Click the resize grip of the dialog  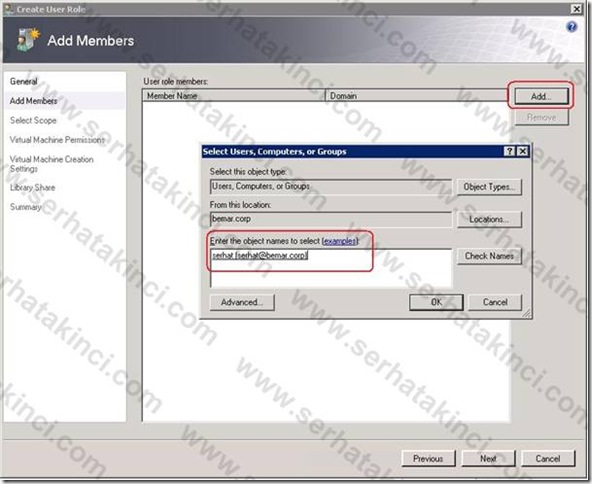[x=526, y=313]
